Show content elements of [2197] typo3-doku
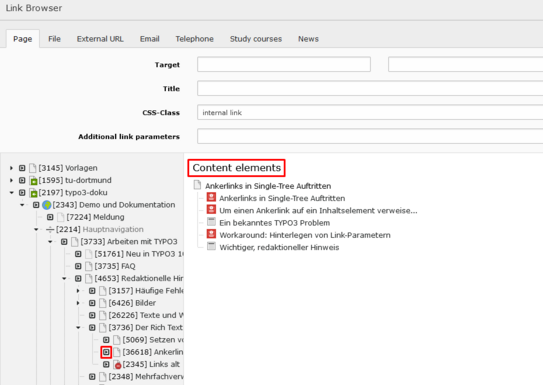This screenshot has height=385, width=543. (x=22, y=192)
